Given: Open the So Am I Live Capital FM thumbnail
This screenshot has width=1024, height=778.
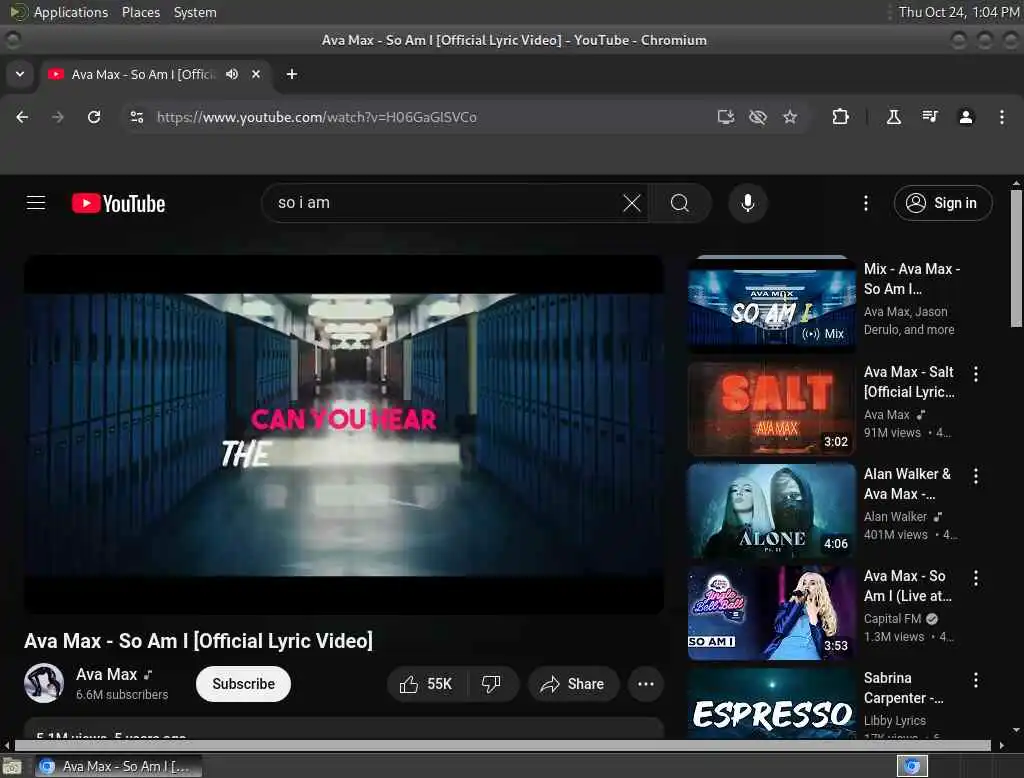Looking at the screenshot, I should (x=771, y=613).
